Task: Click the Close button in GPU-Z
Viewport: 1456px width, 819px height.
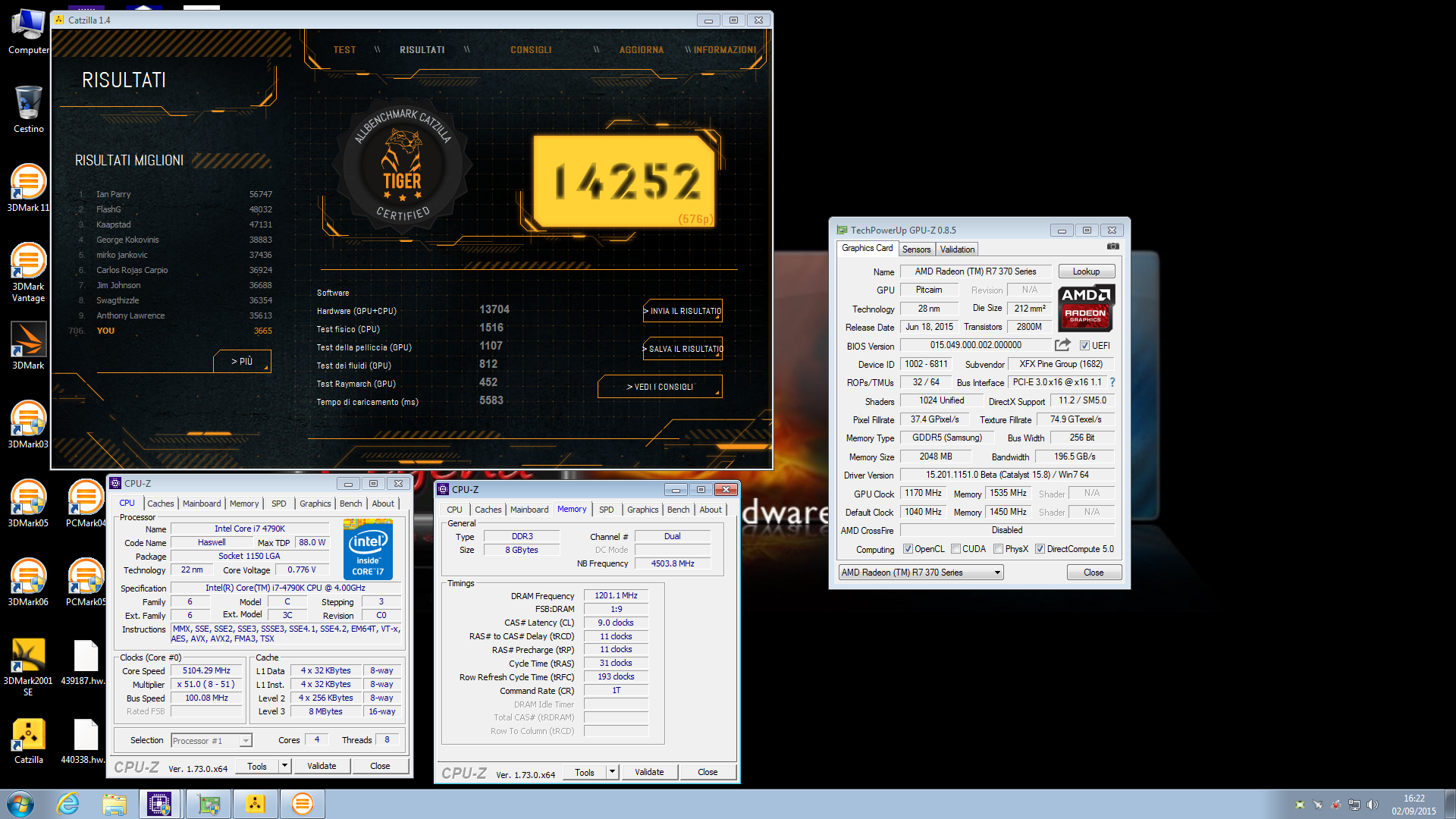Action: pos(1094,573)
